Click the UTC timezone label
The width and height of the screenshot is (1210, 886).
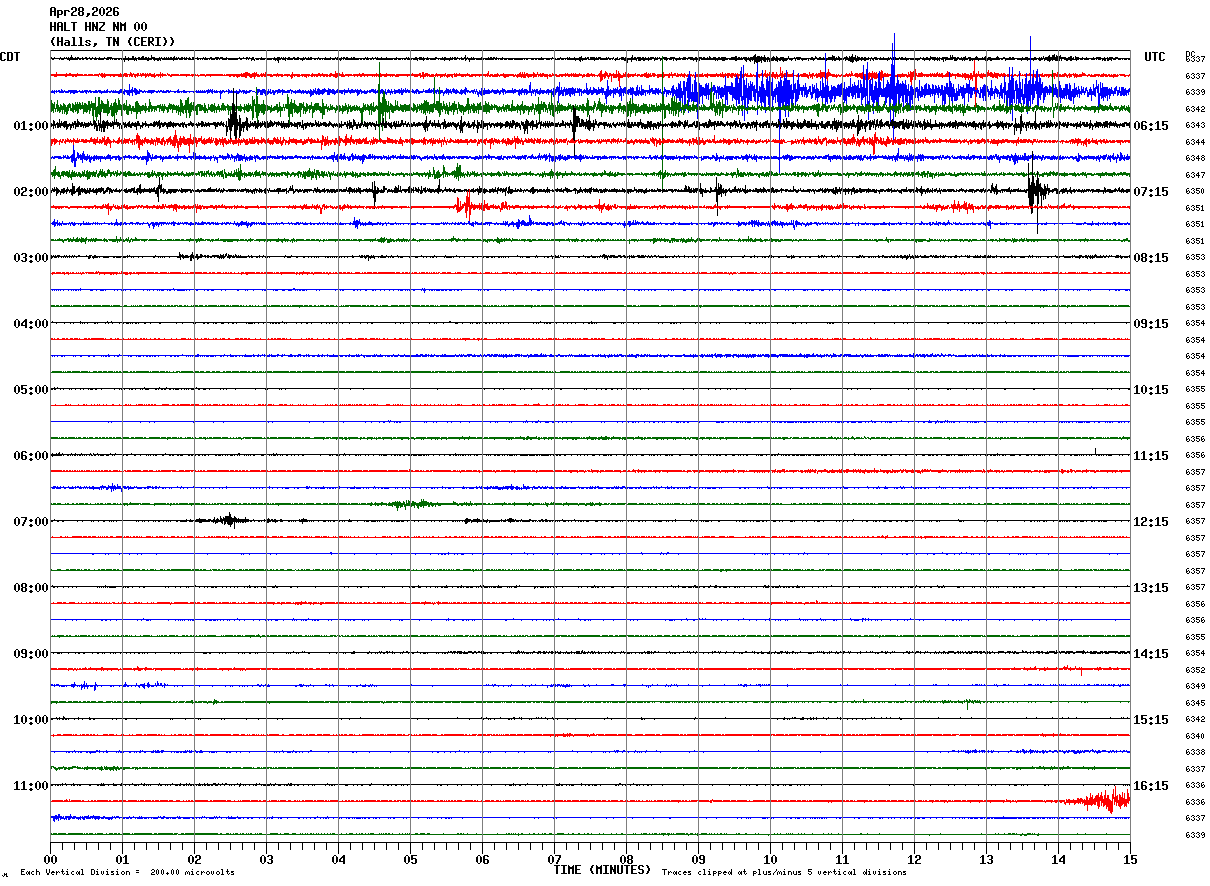coord(1155,57)
